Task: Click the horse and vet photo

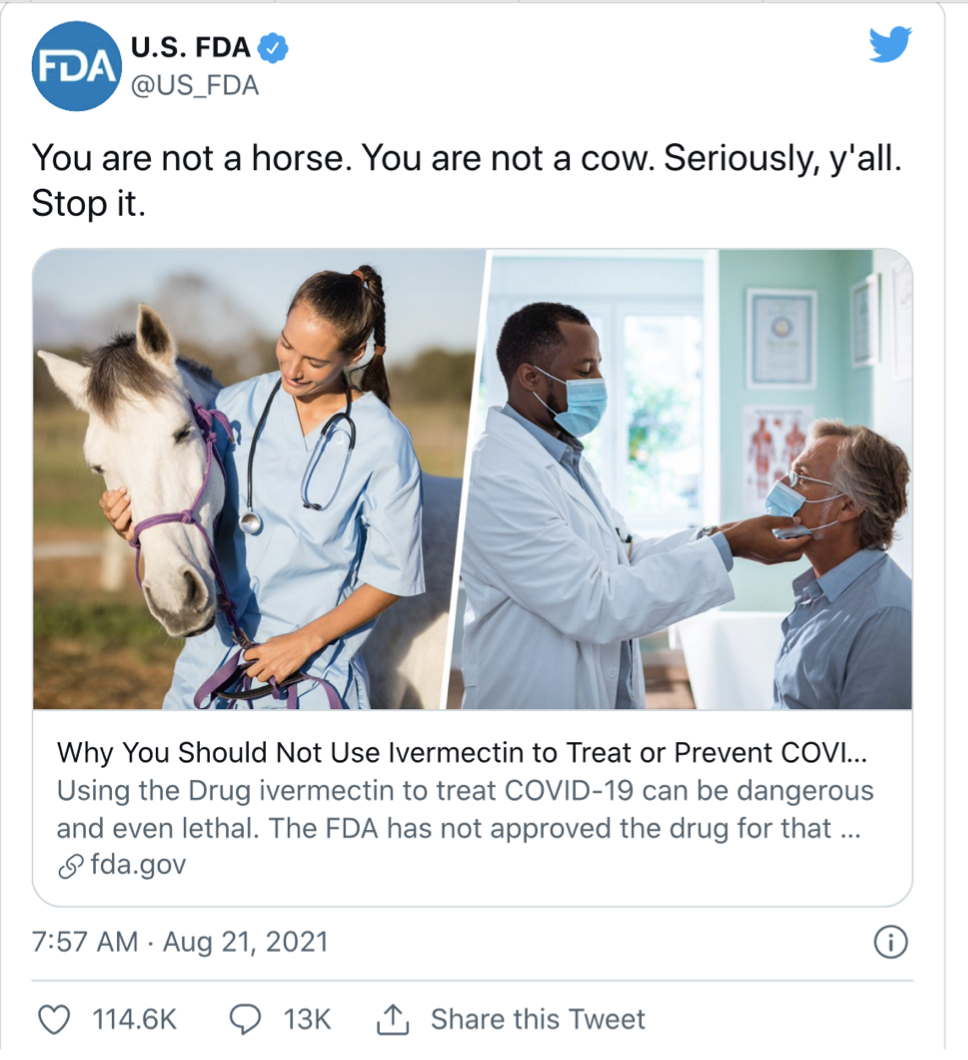Action: tap(258, 479)
